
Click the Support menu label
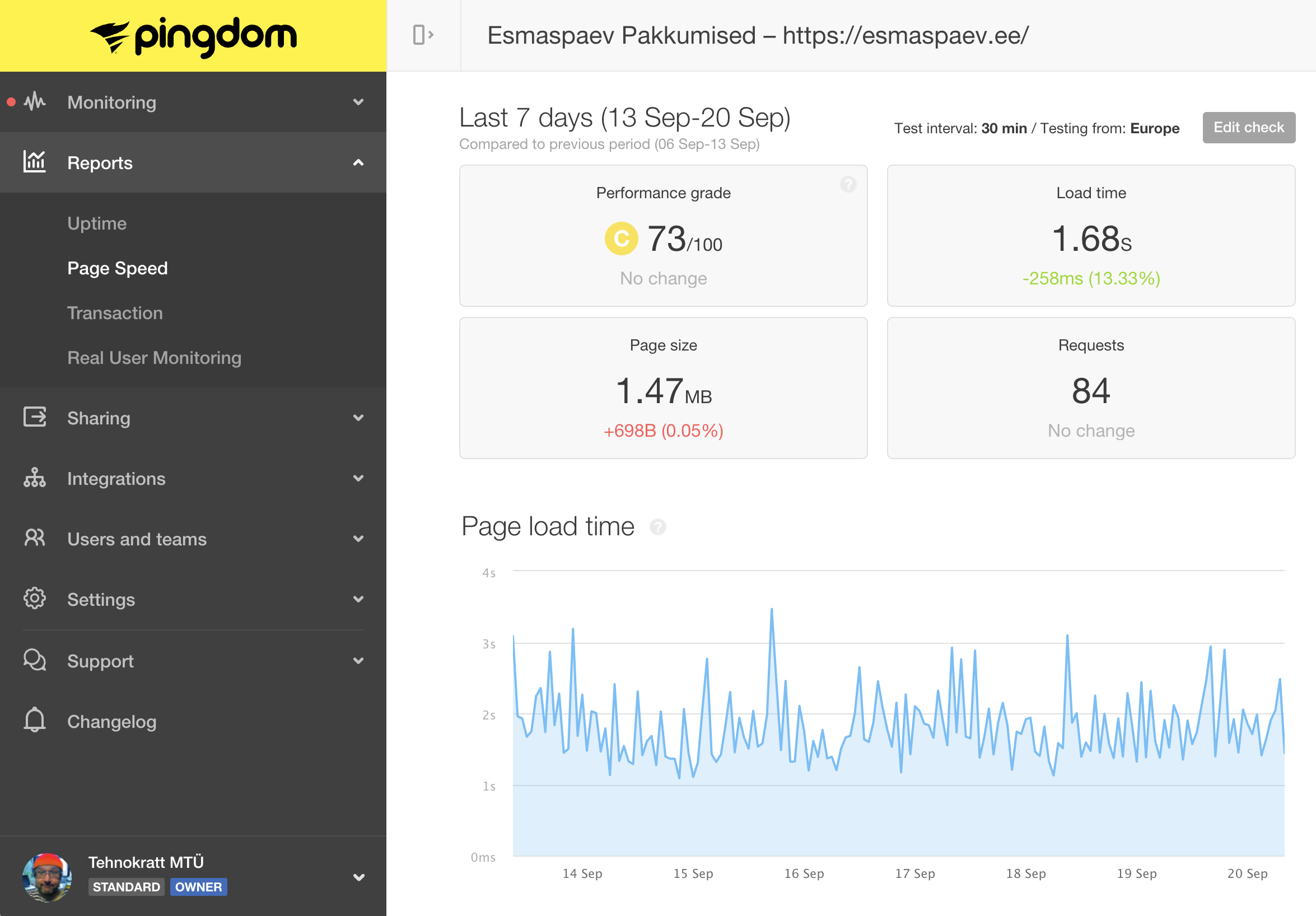(x=100, y=661)
